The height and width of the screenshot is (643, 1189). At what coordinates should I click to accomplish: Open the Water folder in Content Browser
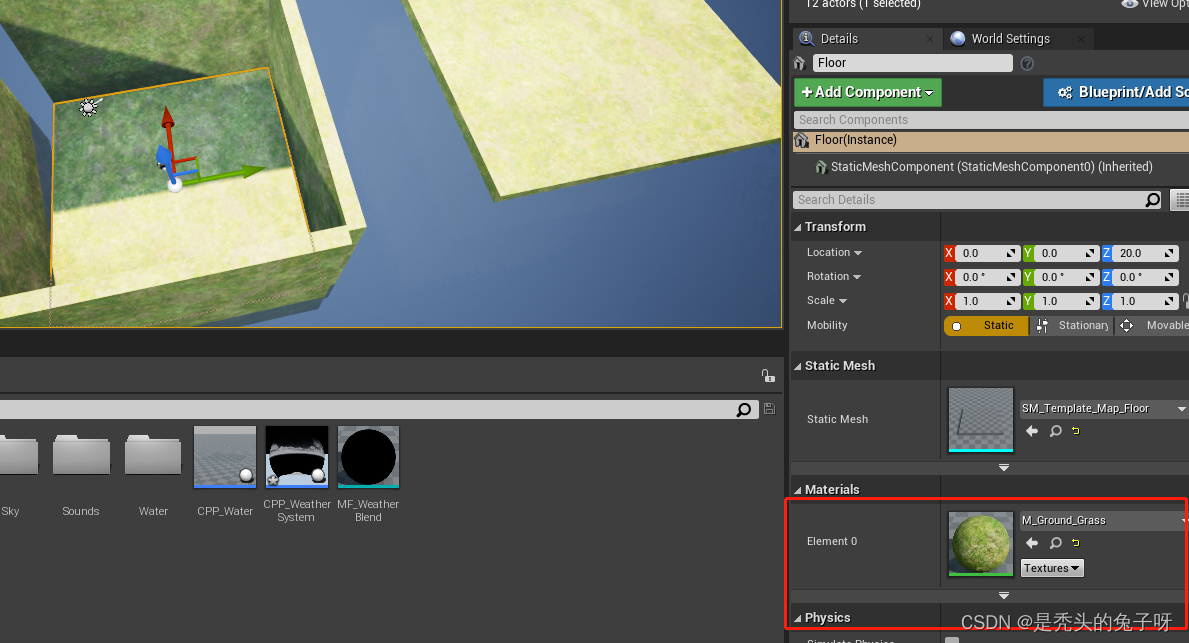point(152,456)
